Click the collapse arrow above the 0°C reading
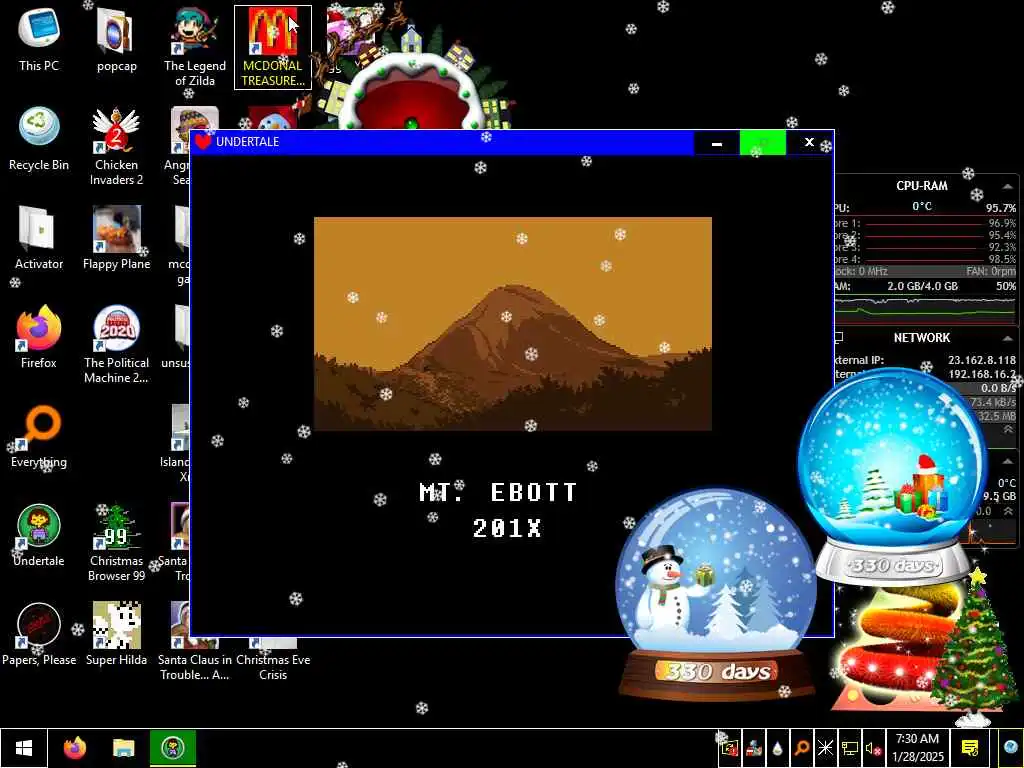Screen dimensions: 1024x768 tap(1008, 461)
